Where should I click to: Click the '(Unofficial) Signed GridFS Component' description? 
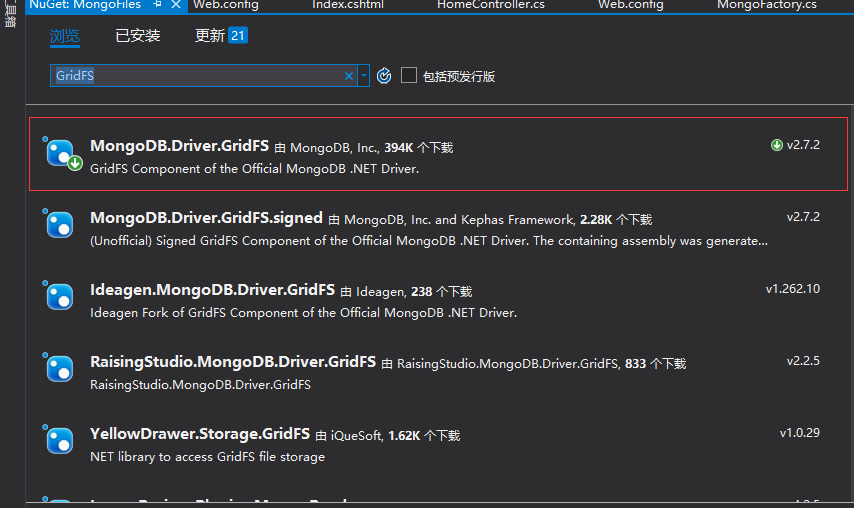[429, 241]
